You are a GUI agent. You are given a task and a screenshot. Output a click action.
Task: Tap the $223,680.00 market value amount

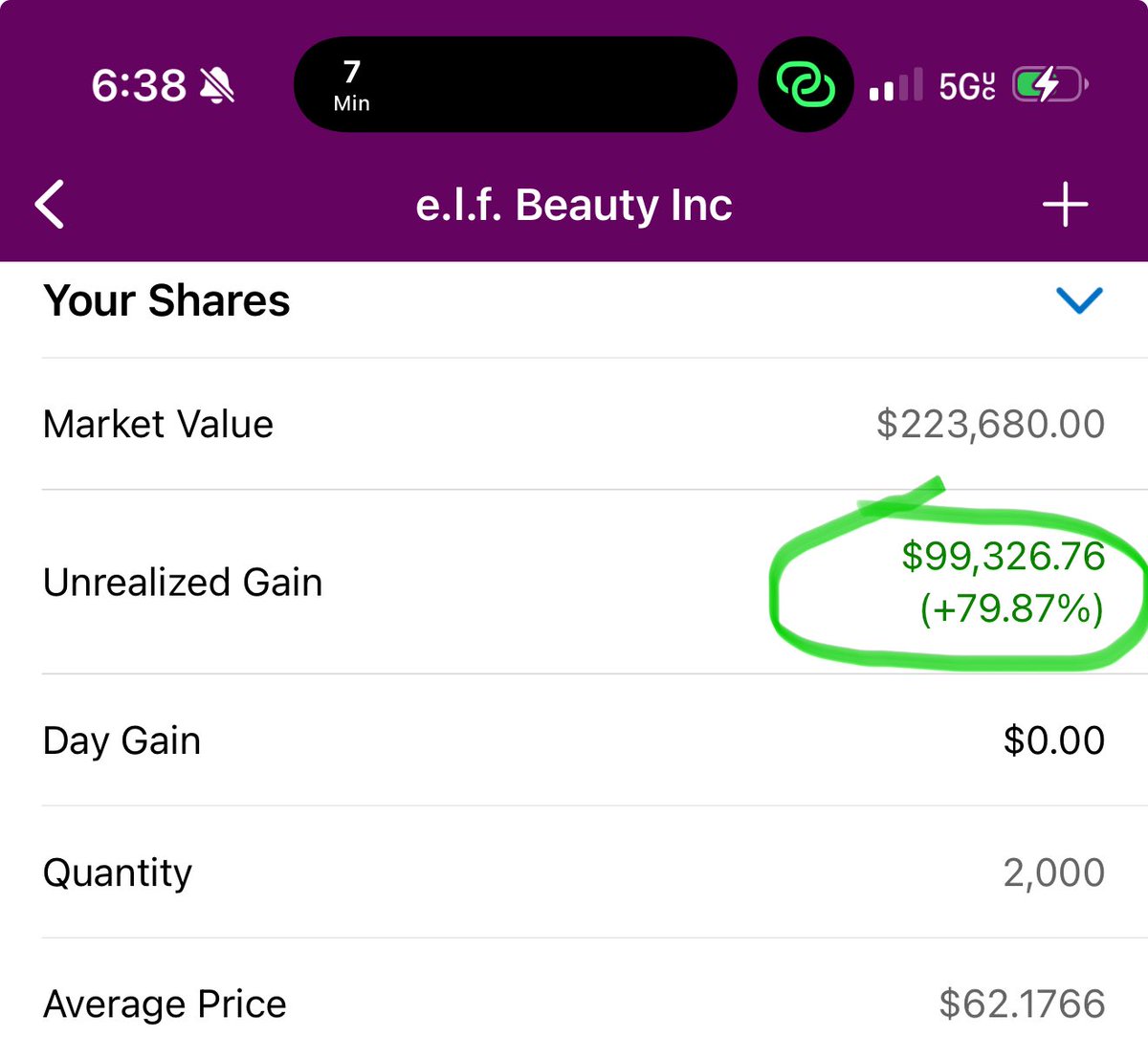990,424
